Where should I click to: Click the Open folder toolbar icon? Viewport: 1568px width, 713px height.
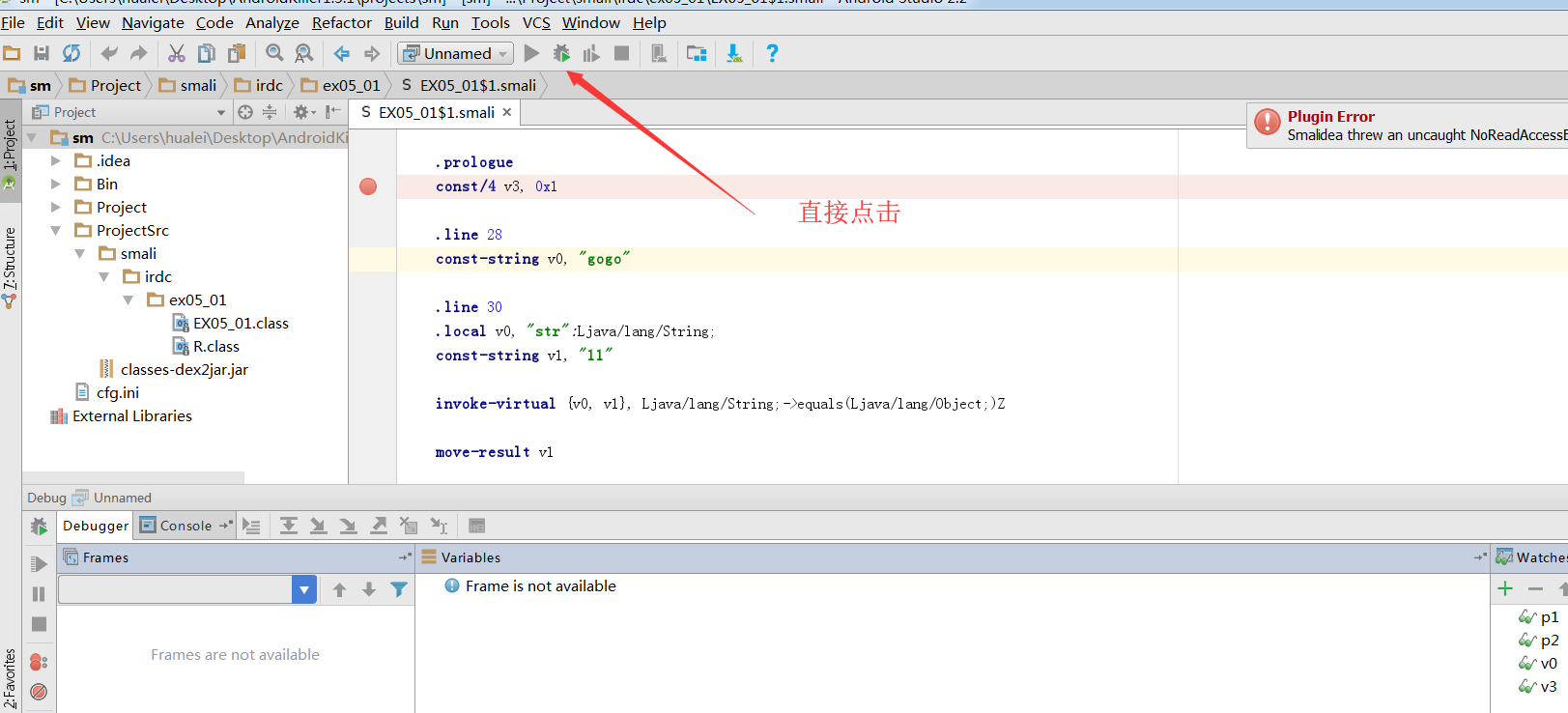pos(12,53)
